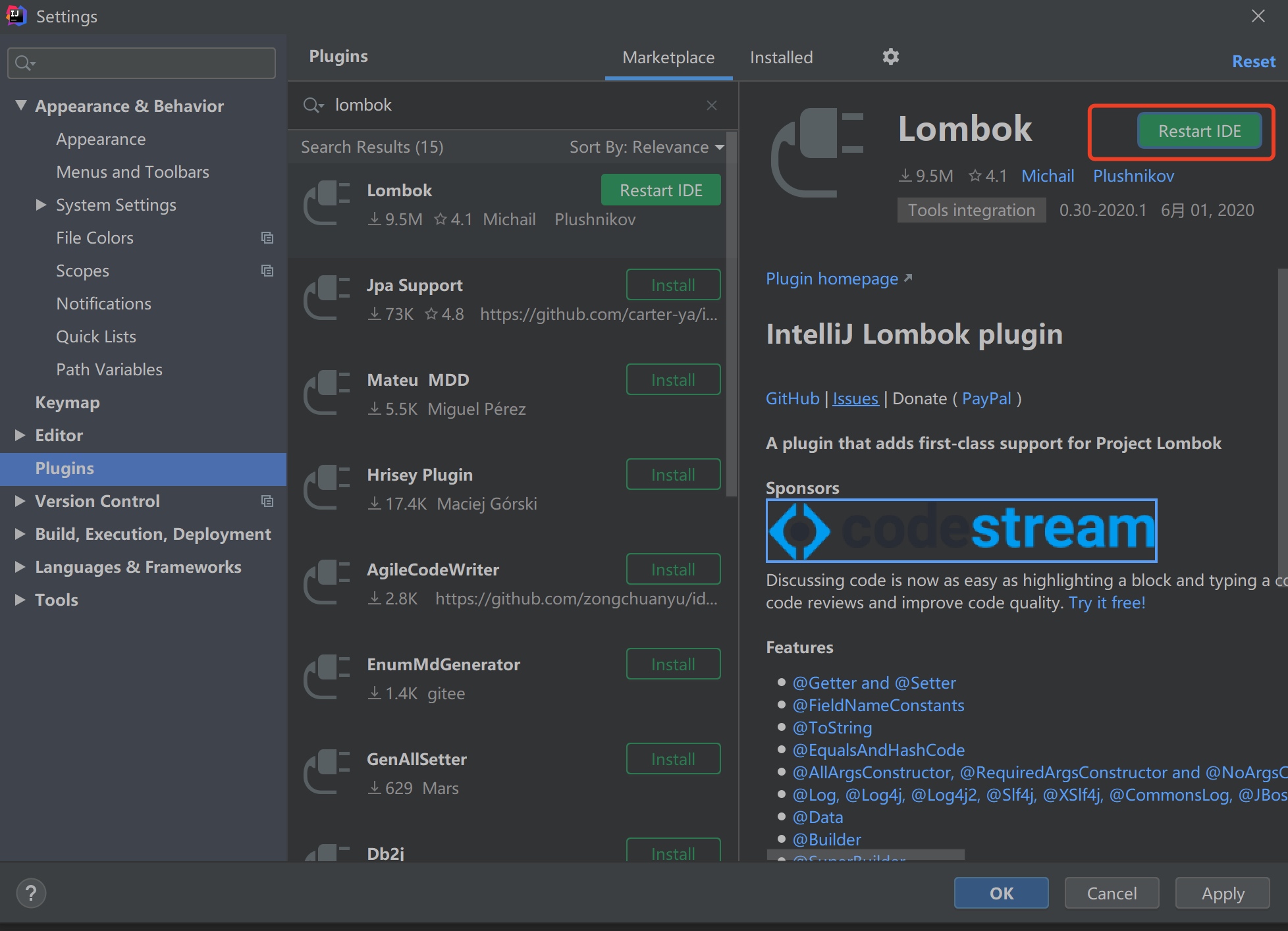Click Restart IDE button in Lombok details header
This screenshot has width=1288, height=931.
1200,131
